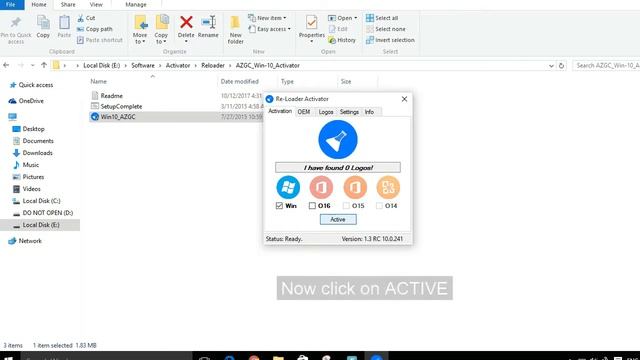Open the Info tab in Re-Loader
This screenshot has height=360, width=640.
coord(369,112)
